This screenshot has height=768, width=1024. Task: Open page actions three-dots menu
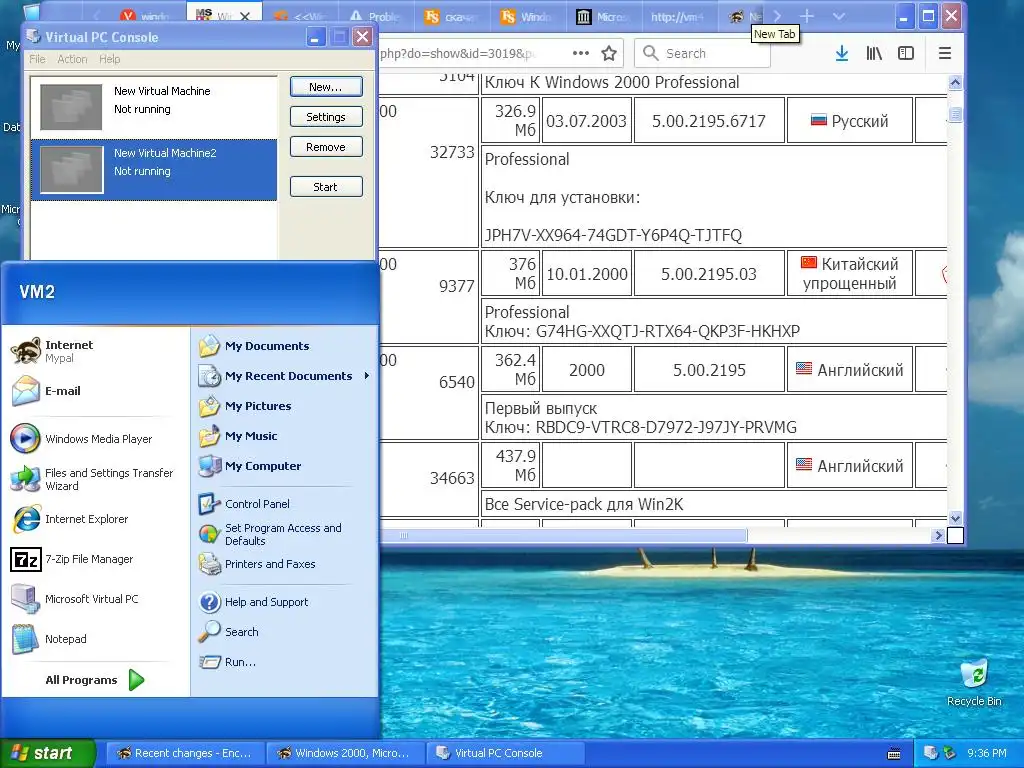(581, 54)
